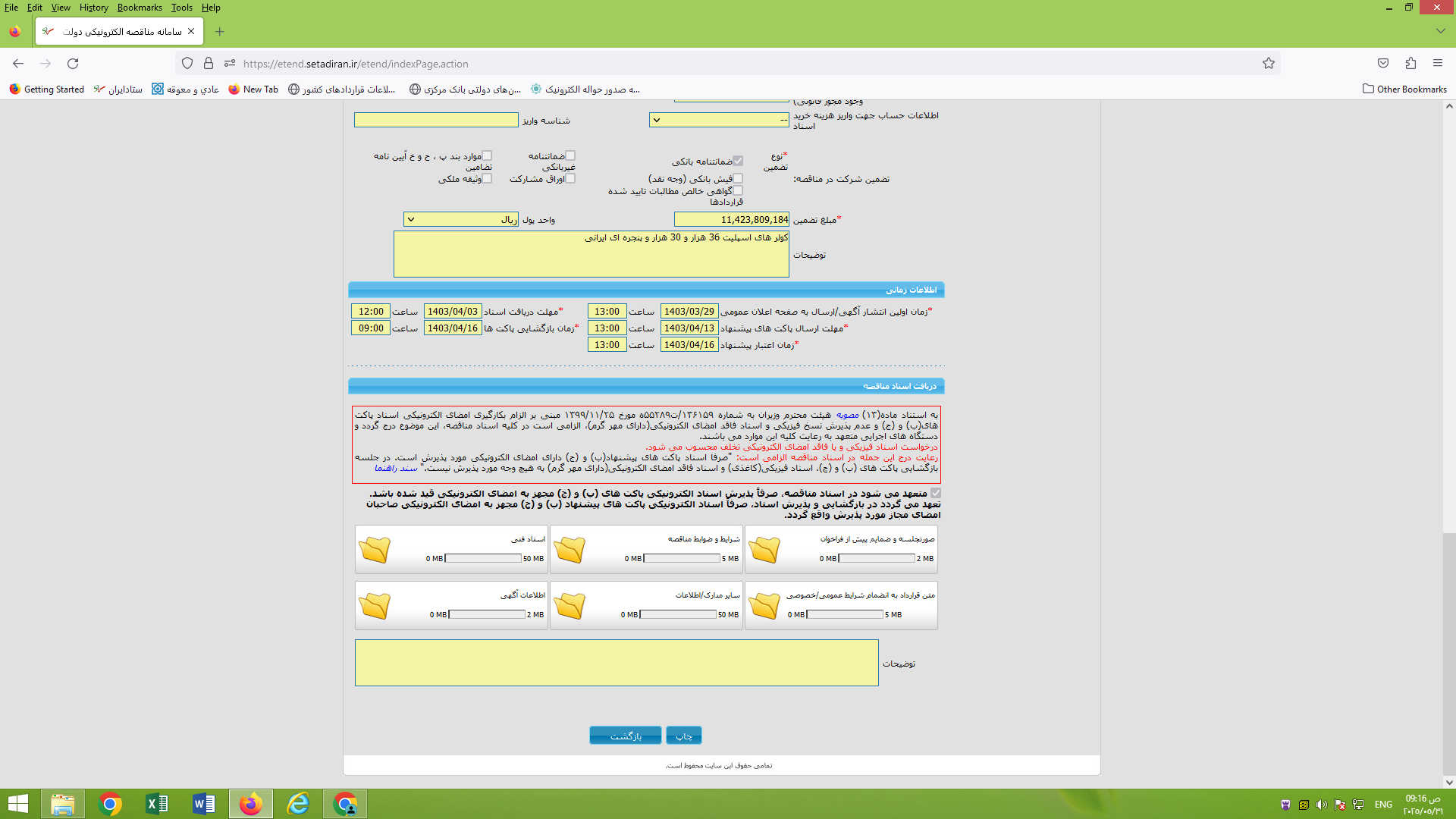The width and height of the screenshot is (1456, 819).
Task: Click the چاپ print button
Action: click(x=684, y=736)
